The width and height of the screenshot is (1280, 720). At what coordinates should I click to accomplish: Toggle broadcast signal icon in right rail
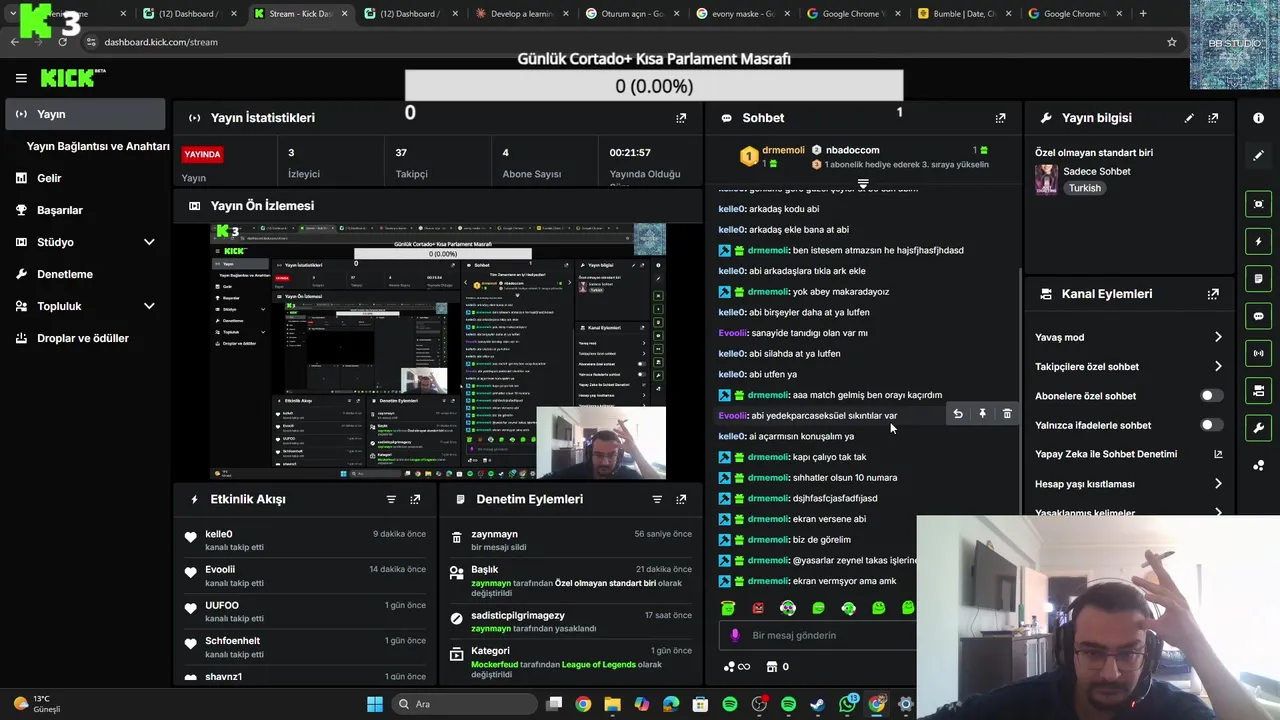point(1258,353)
